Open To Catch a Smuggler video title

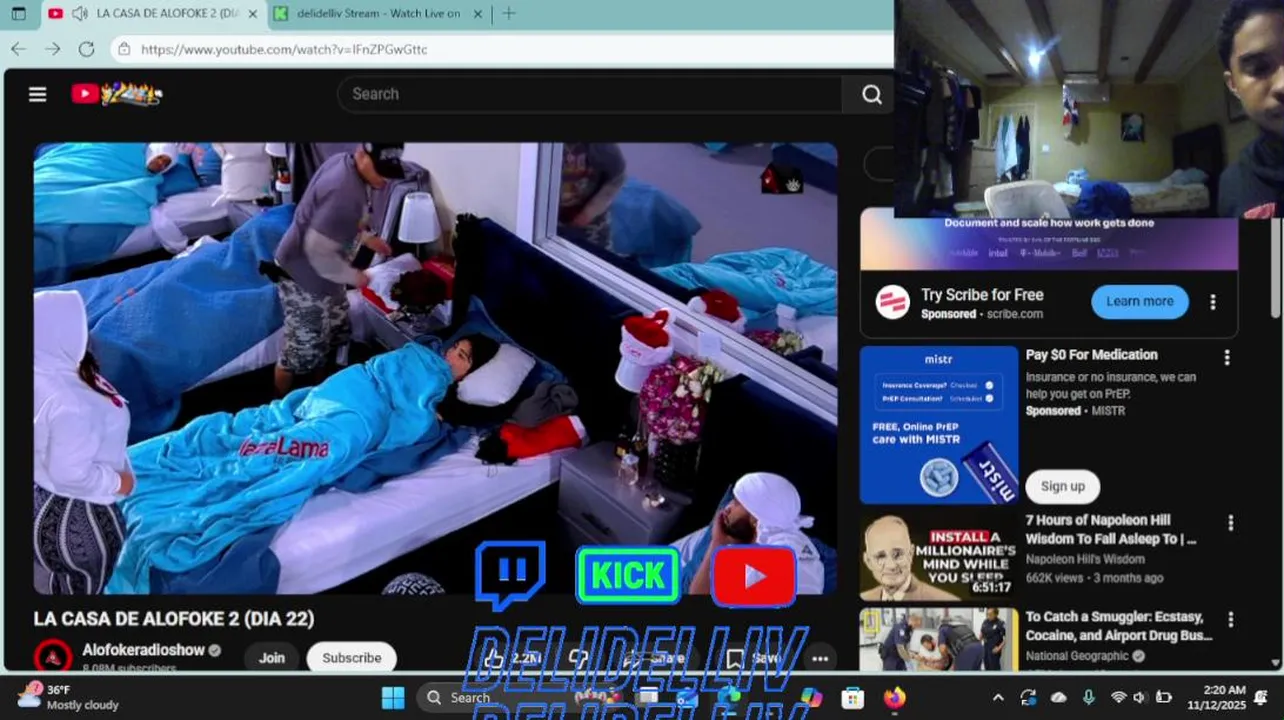(1118, 626)
